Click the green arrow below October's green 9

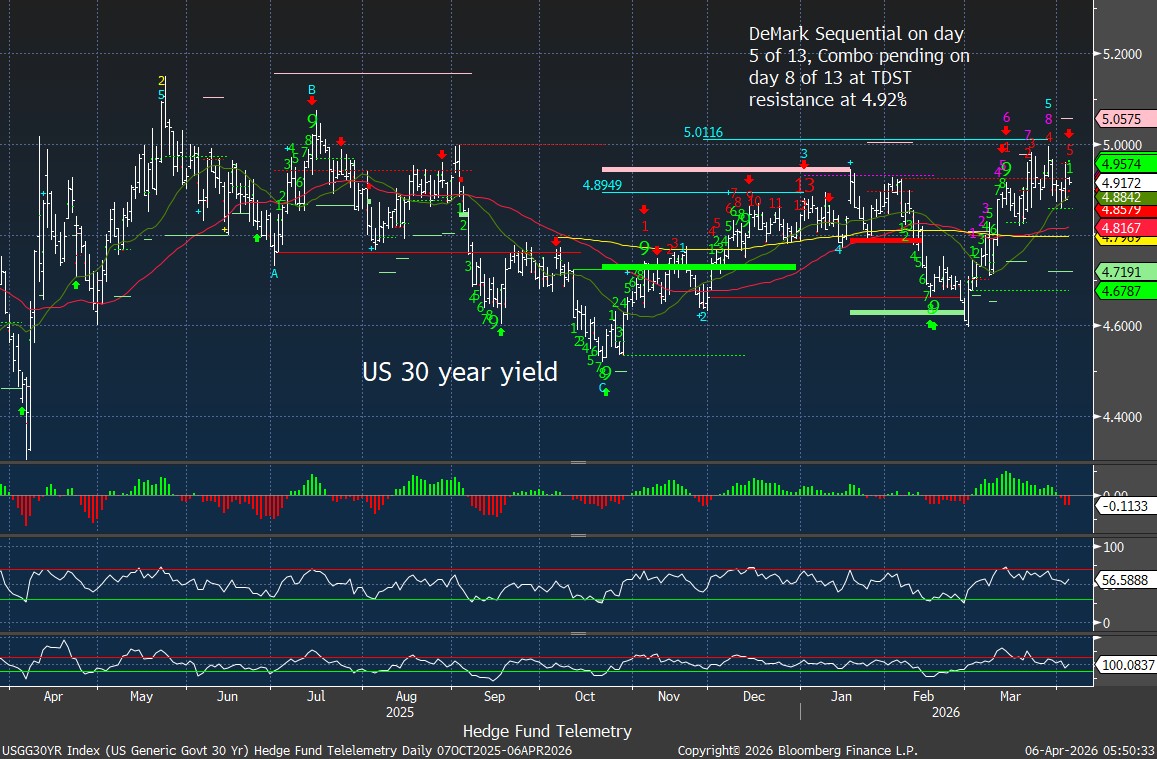click(x=605, y=391)
